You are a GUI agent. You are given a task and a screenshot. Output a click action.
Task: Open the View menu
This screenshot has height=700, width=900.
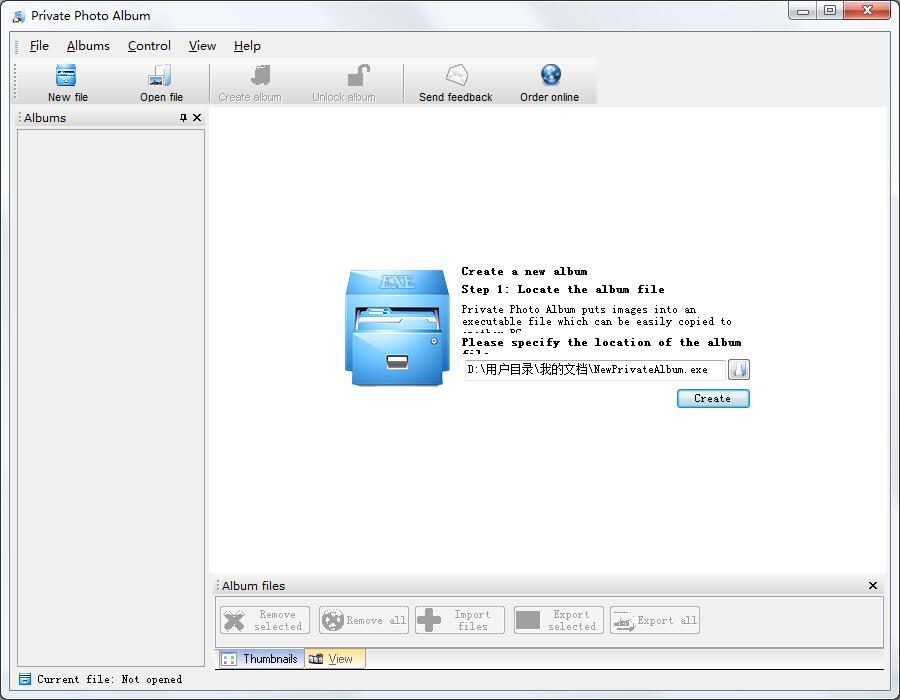click(x=202, y=46)
